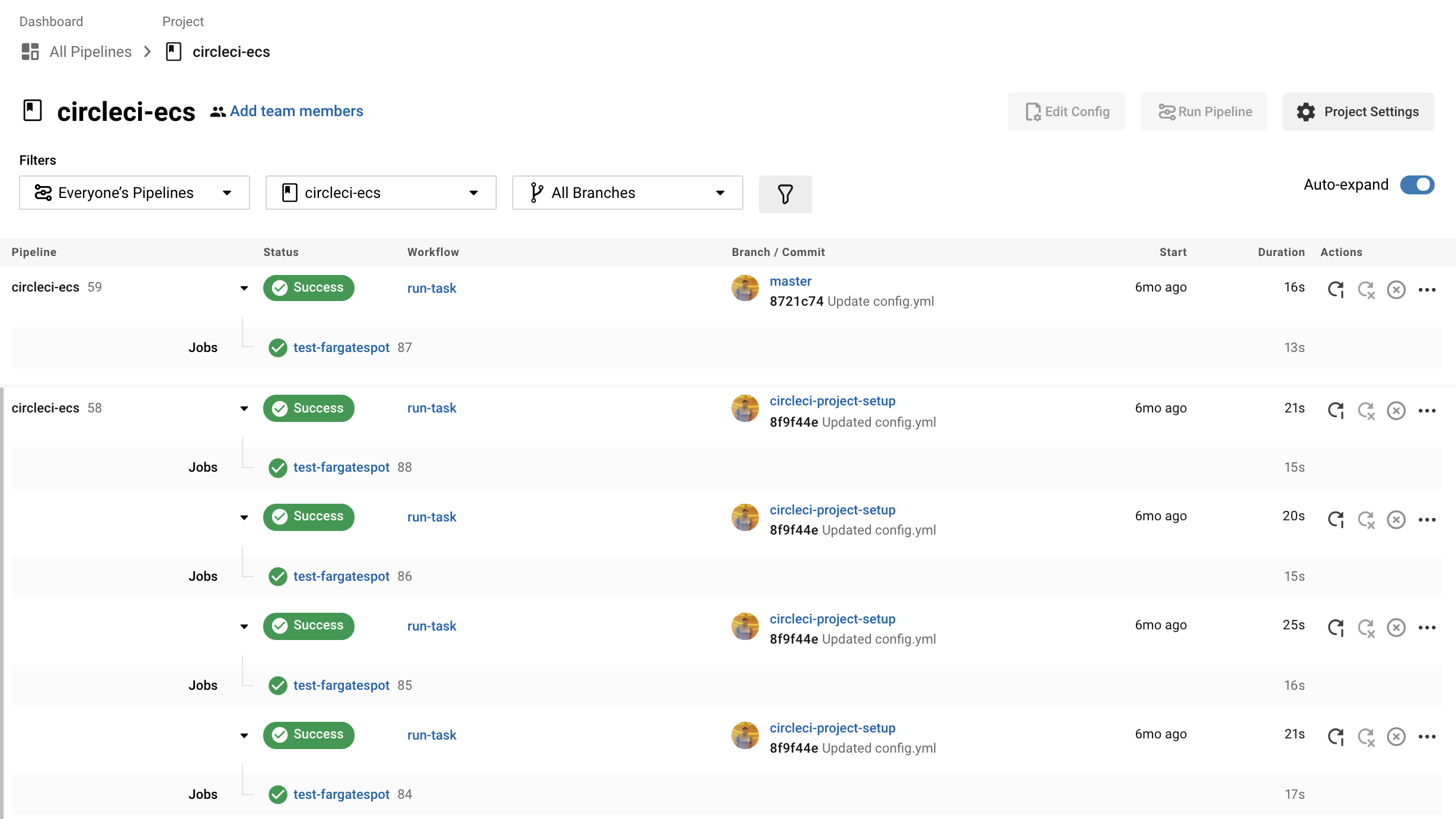Click the filter funnel icon

(x=785, y=194)
